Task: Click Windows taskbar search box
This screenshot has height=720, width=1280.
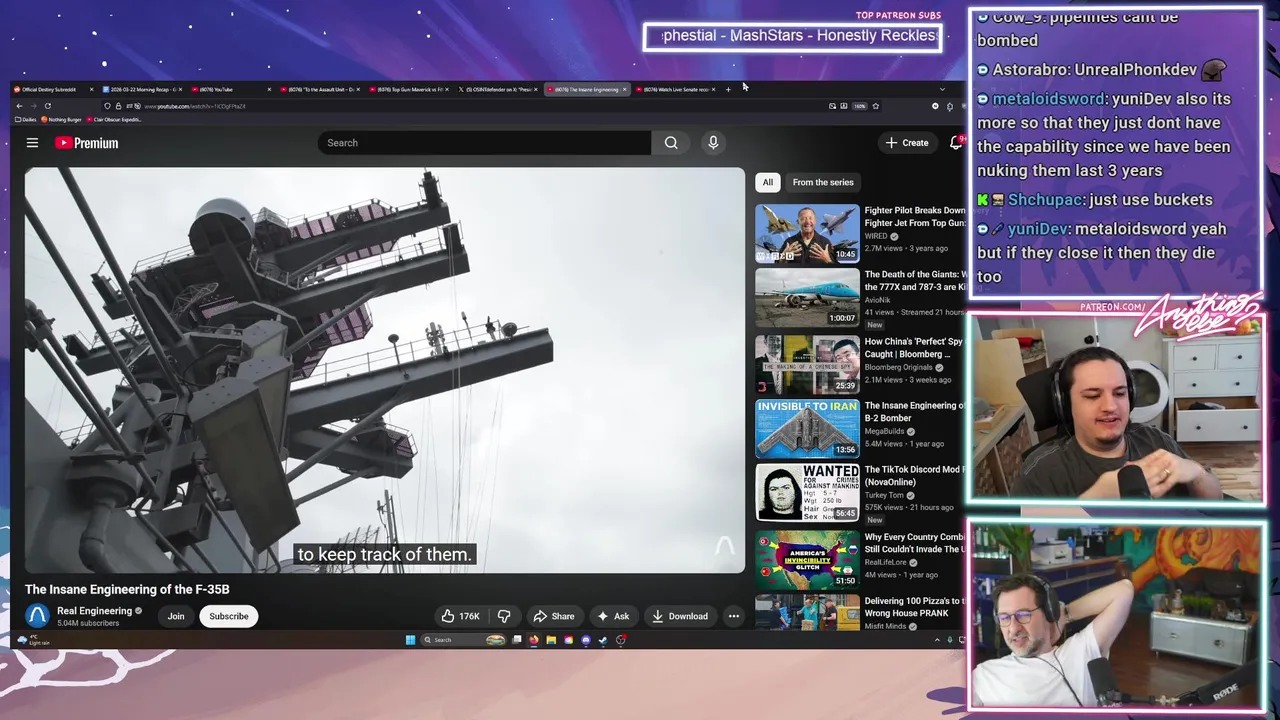Action: (463, 640)
